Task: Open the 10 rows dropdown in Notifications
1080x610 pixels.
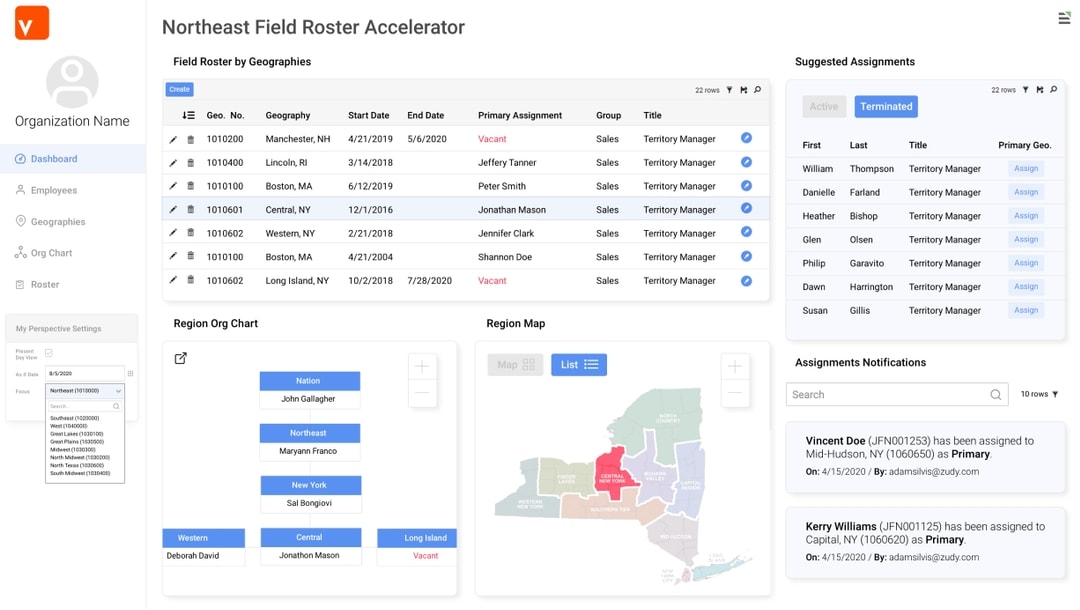Action: [x=1039, y=394]
